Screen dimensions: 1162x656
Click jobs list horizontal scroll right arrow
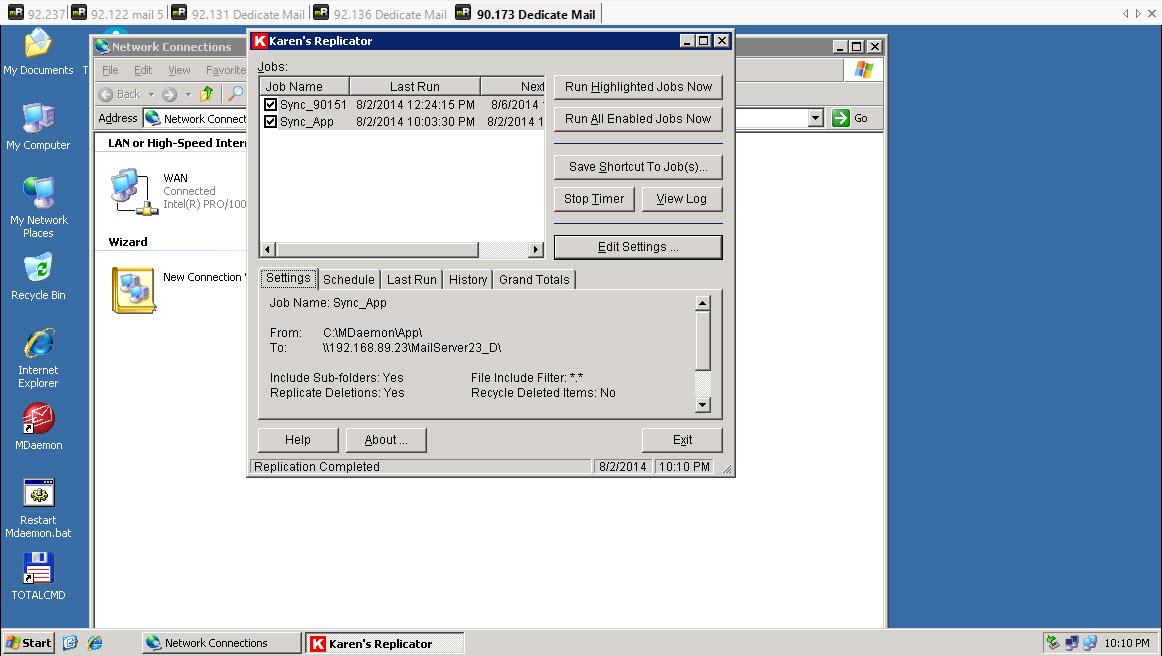pyautogui.click(x=536, y=250)
